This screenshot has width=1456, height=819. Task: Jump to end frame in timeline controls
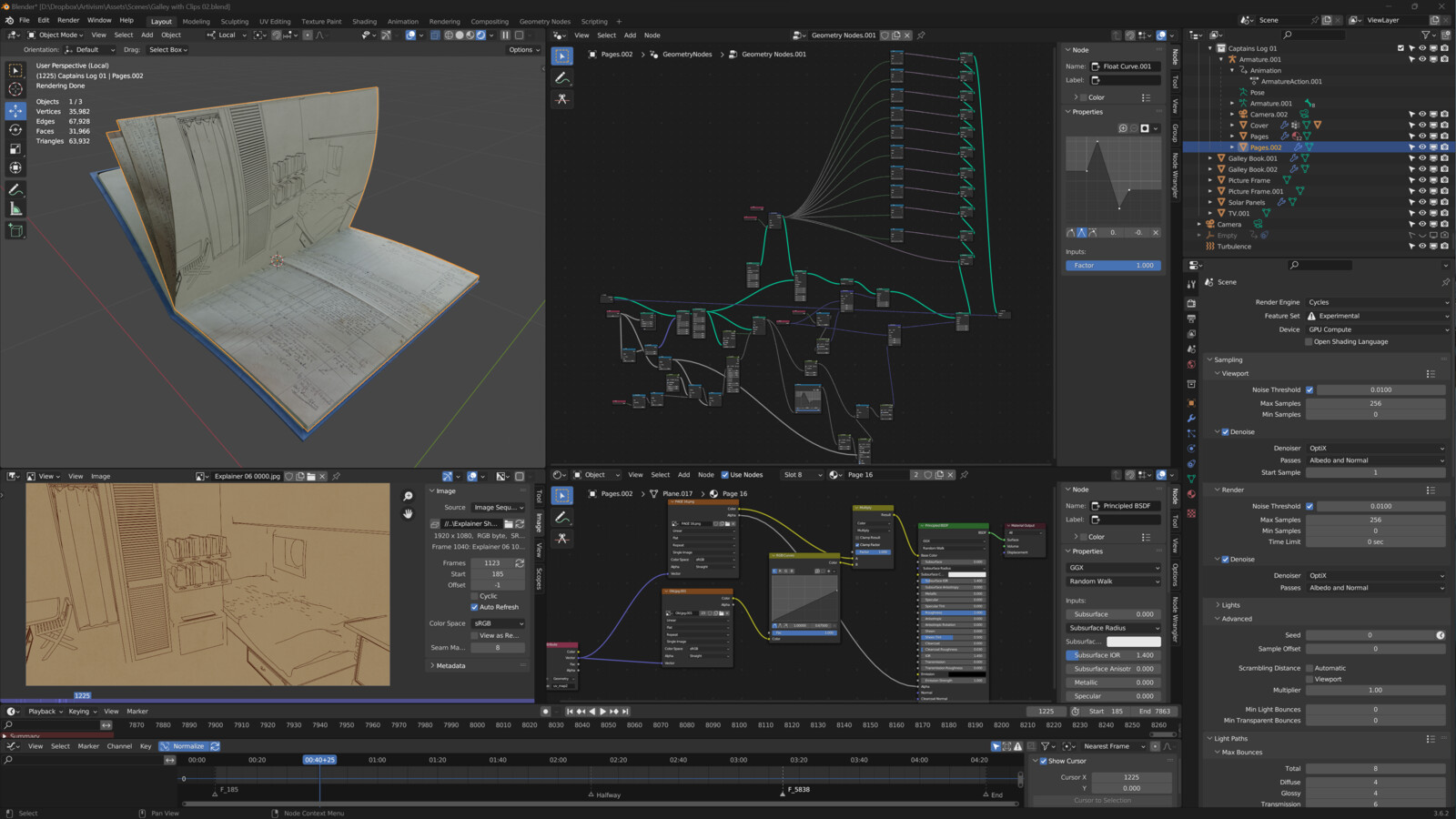pos(625,712)
